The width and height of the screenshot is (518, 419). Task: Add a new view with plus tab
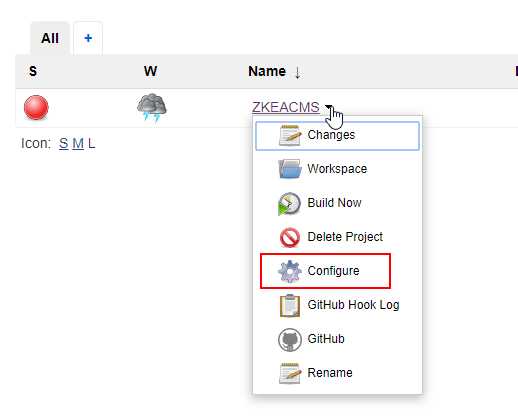pos(88,38)
